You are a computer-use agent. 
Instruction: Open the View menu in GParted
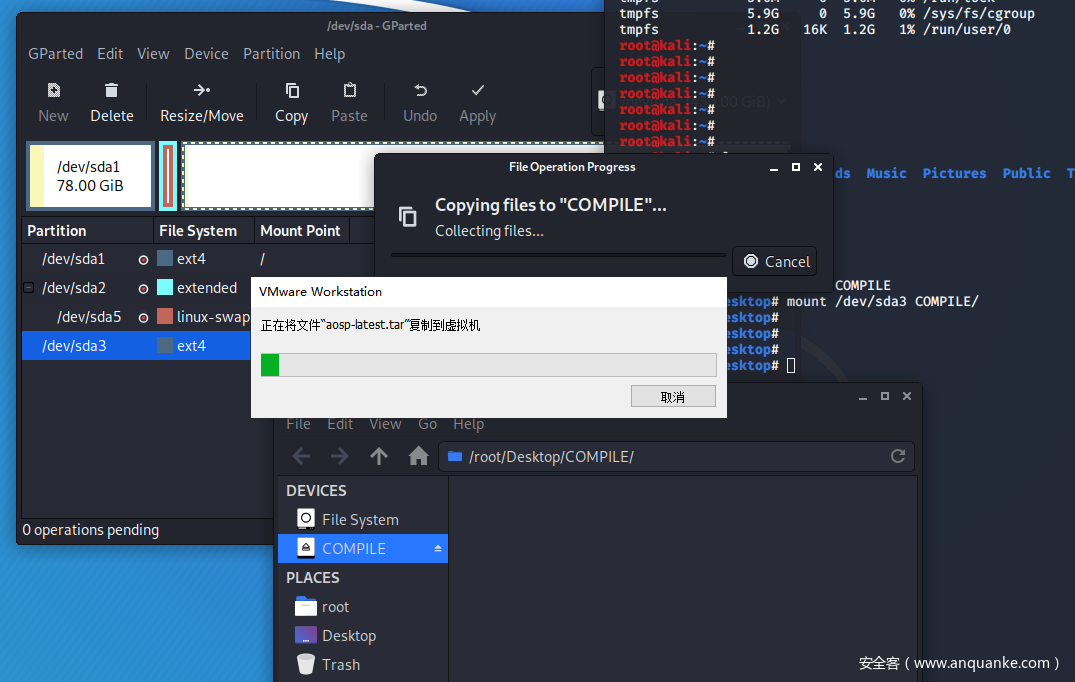[153, 54]
